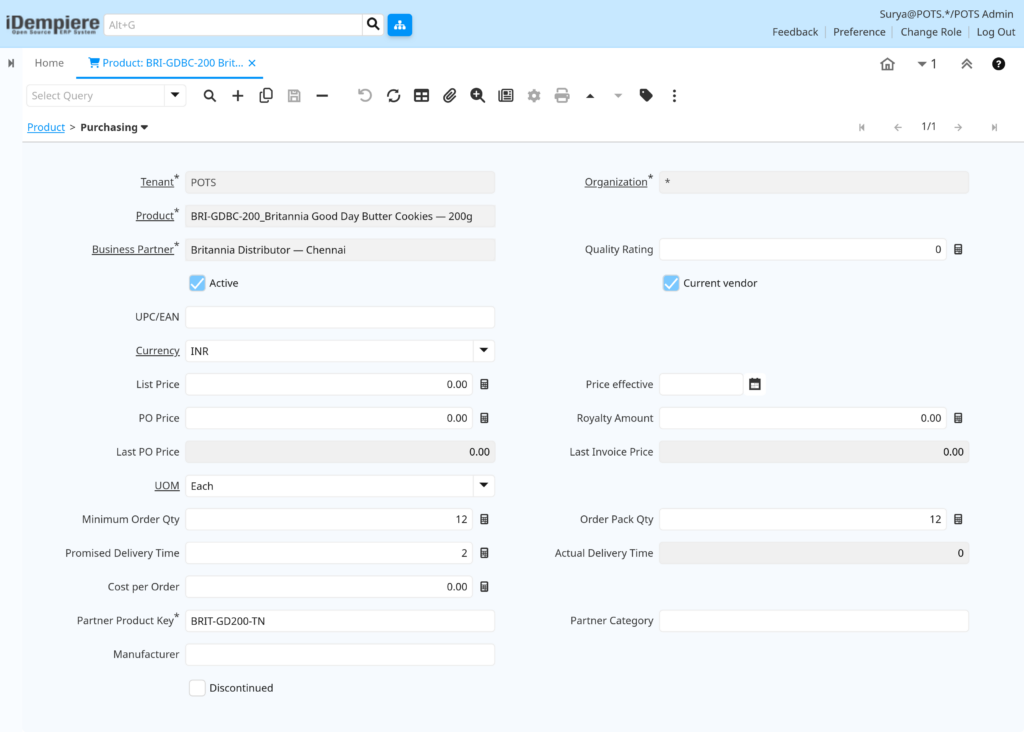Open the Feedback link
The width and height of the screenshot is (1024, 732).
795,32
